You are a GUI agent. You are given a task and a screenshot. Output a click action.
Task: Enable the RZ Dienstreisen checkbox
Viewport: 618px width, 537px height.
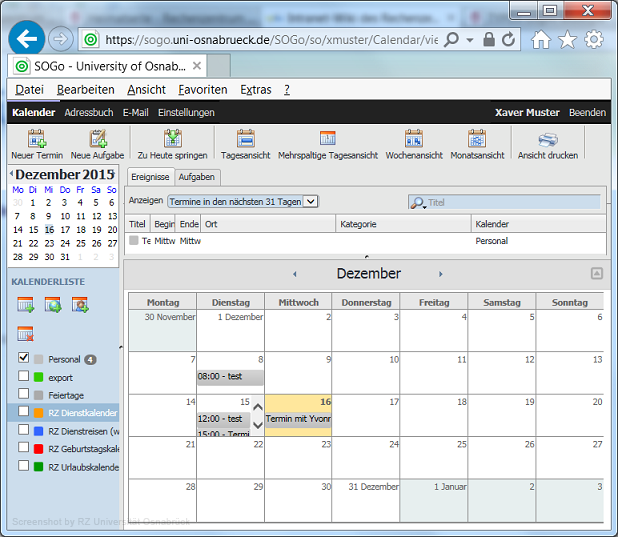coord(23,429)
